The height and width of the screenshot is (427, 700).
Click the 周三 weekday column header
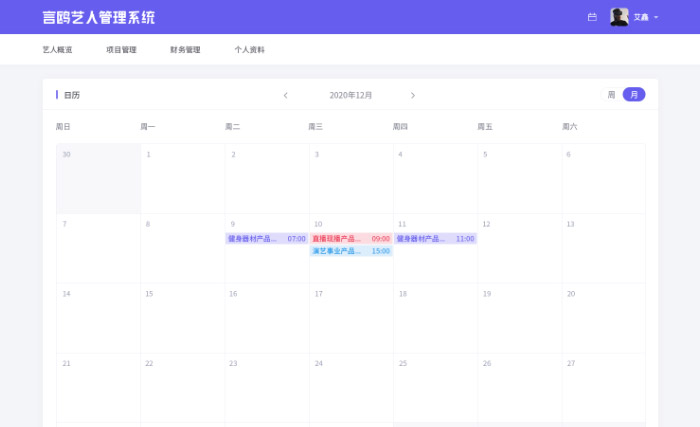point(316,127)
